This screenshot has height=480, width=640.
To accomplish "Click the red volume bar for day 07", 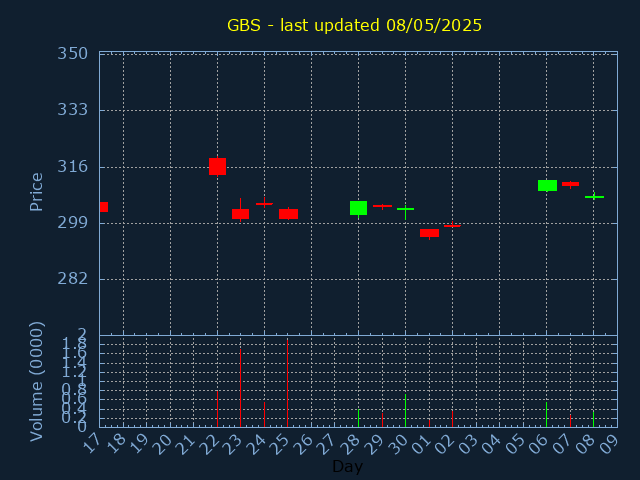I will coord(570,421).
